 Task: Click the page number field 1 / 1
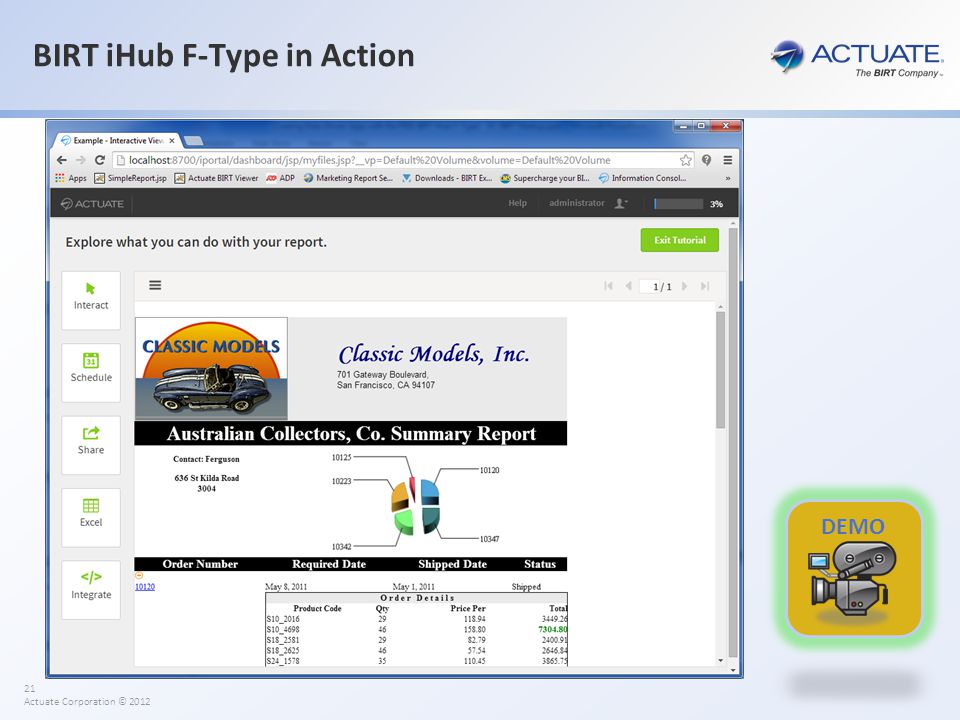656,286
